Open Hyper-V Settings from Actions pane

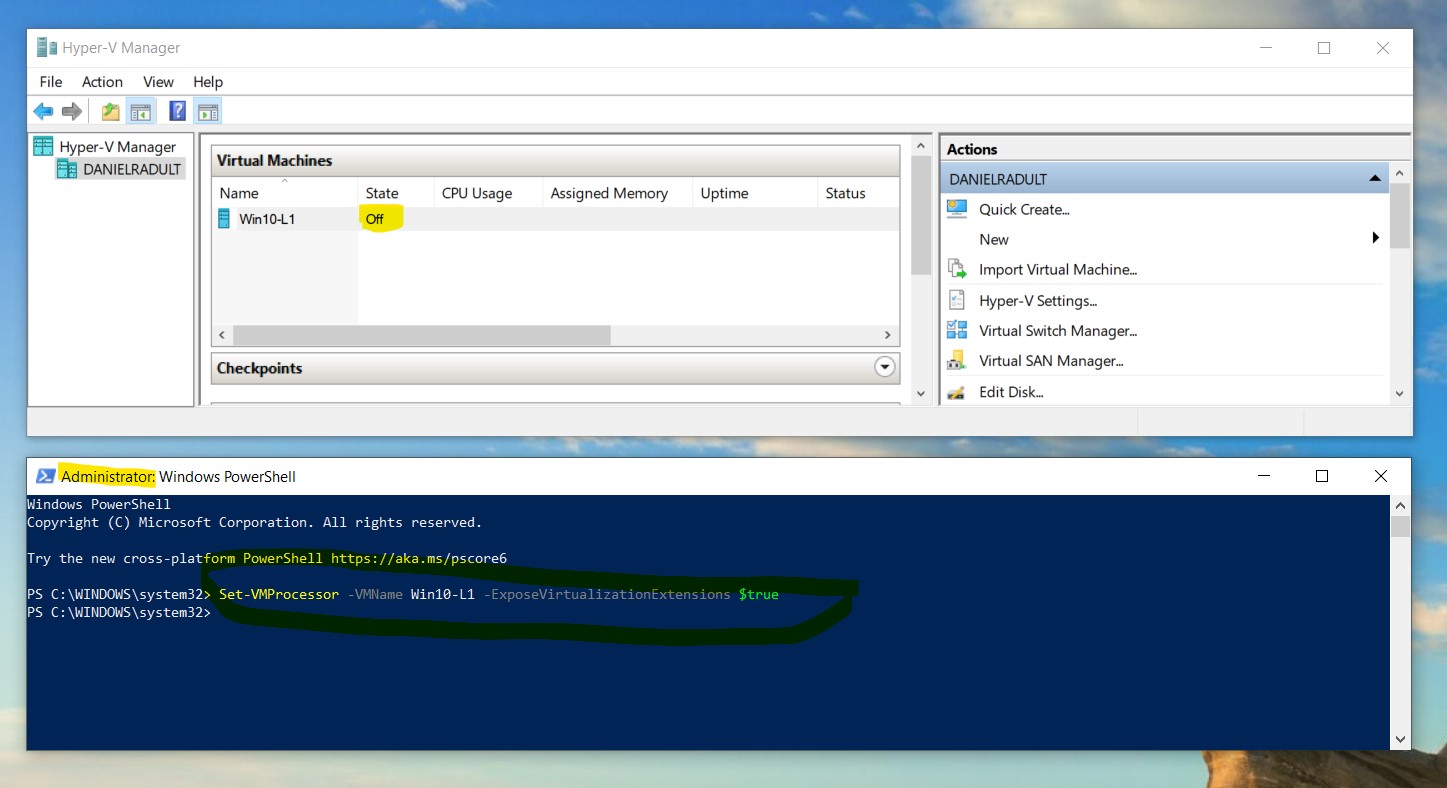[x=1037, y=301]
